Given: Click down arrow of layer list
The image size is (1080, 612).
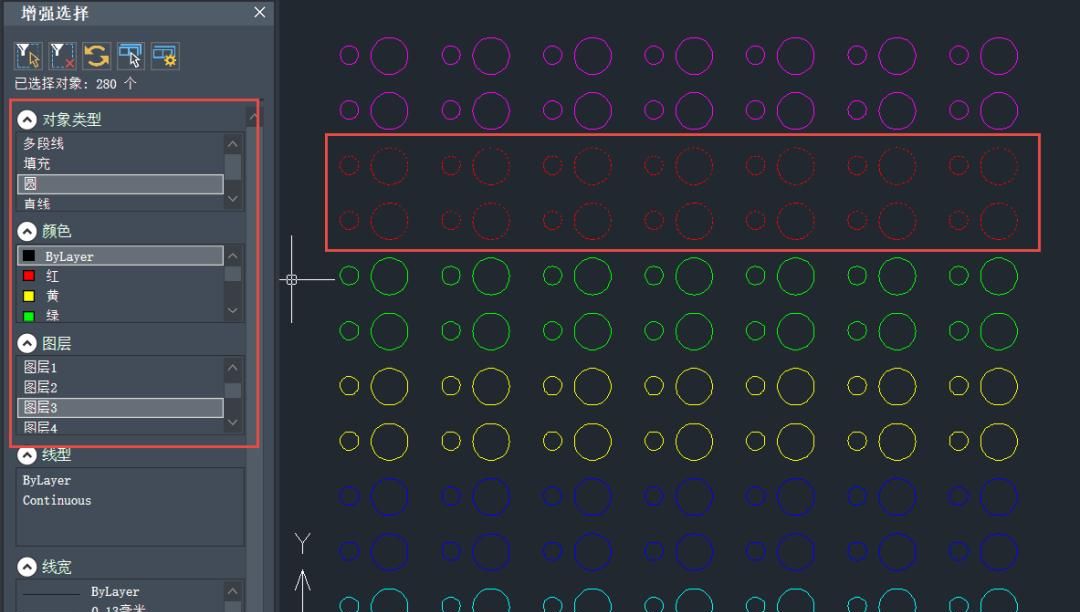Looking at the screenshot, I should (233, 422).
